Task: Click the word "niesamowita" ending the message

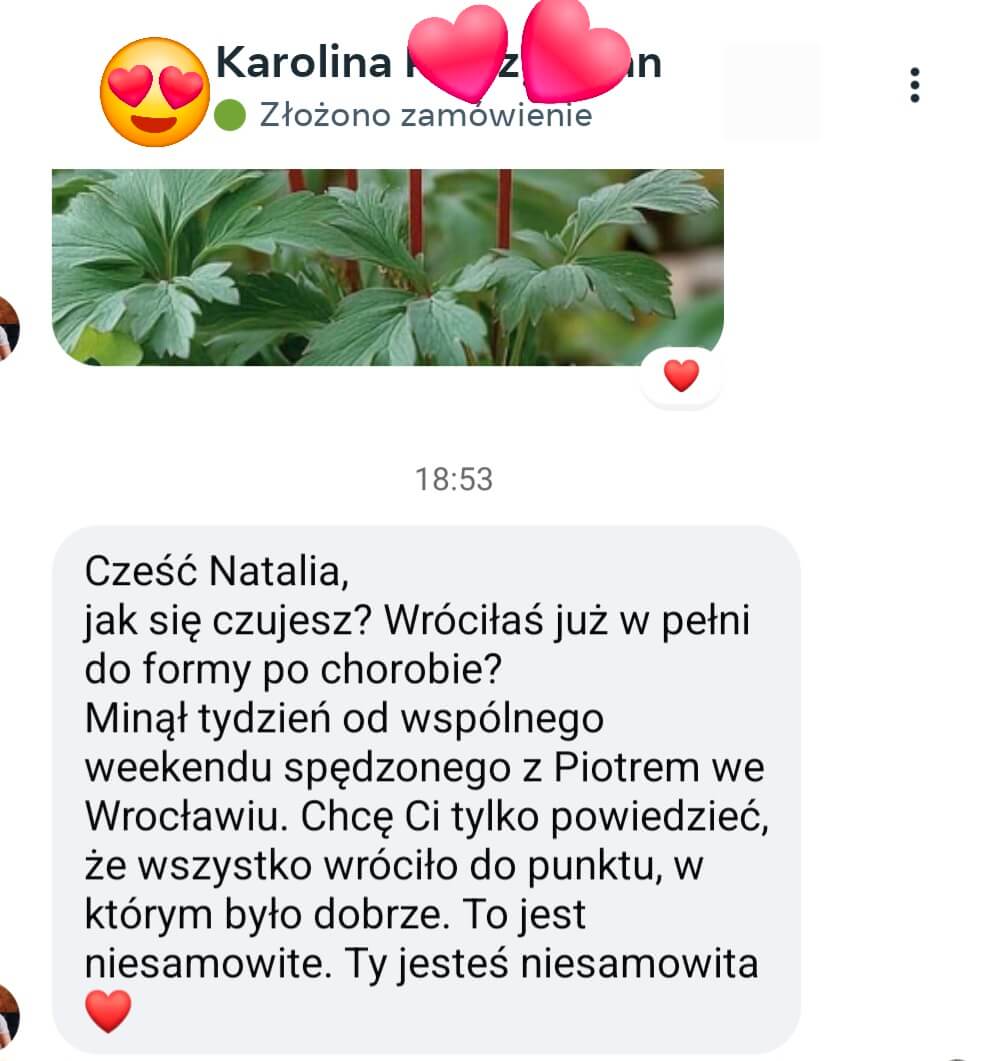Action: pyautogui.click(x=639, y=964)
